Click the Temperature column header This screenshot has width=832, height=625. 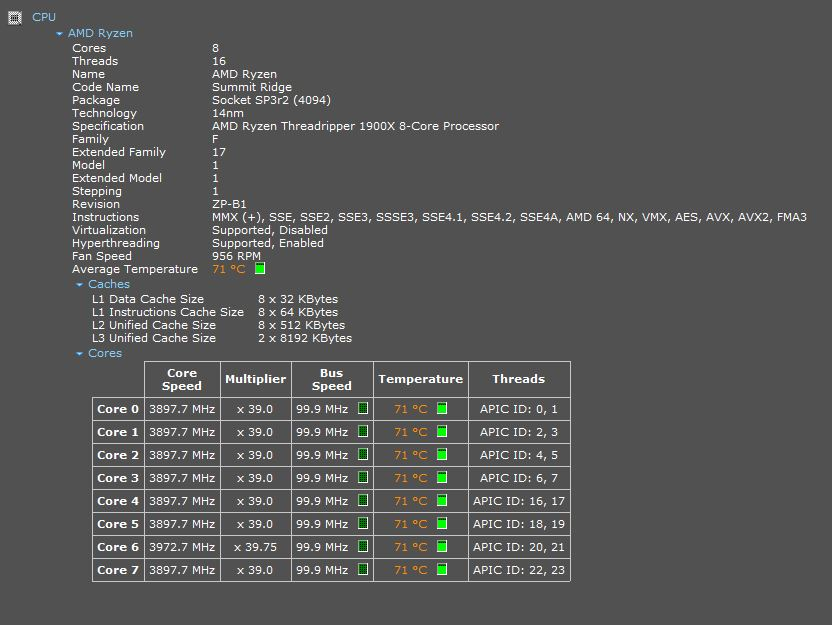[x=421, y=379]
